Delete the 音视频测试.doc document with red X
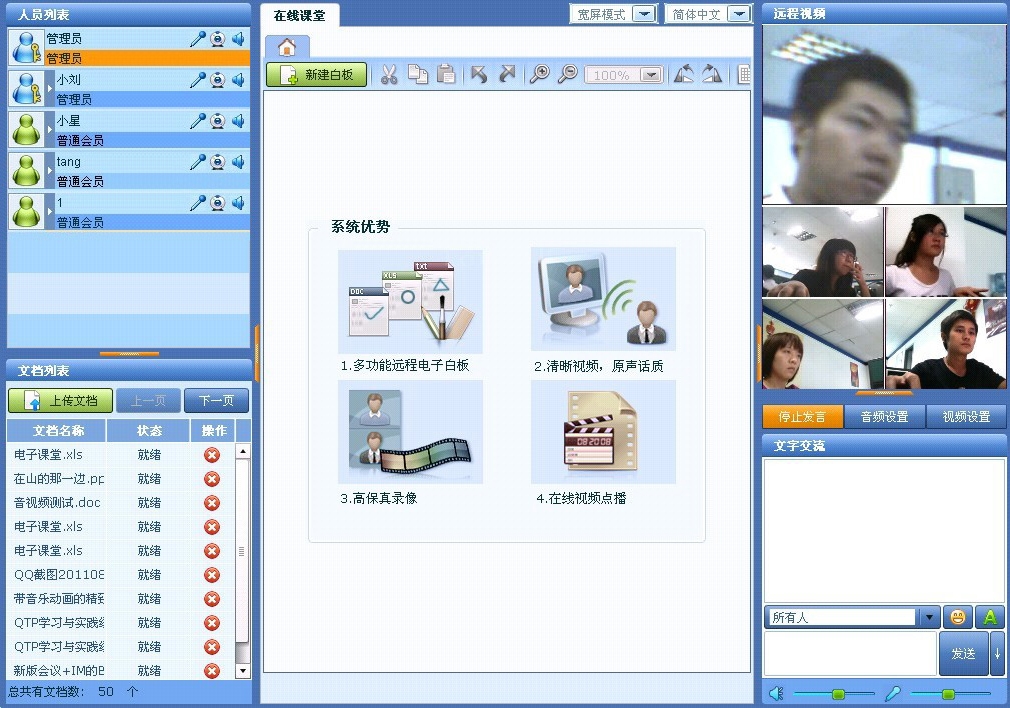Viewport: 1010px width, 708px height. tap(212, 503)
